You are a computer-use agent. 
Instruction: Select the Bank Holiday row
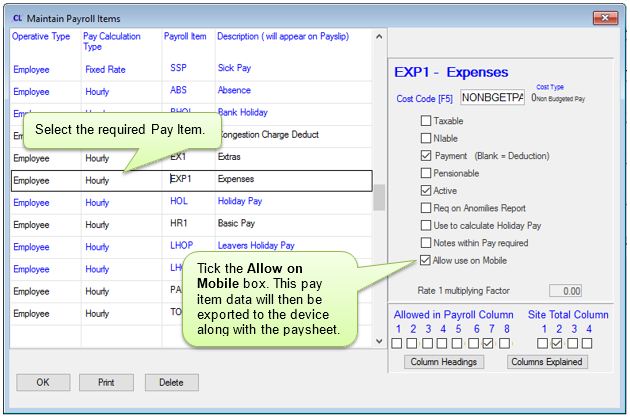click(191, 113)
